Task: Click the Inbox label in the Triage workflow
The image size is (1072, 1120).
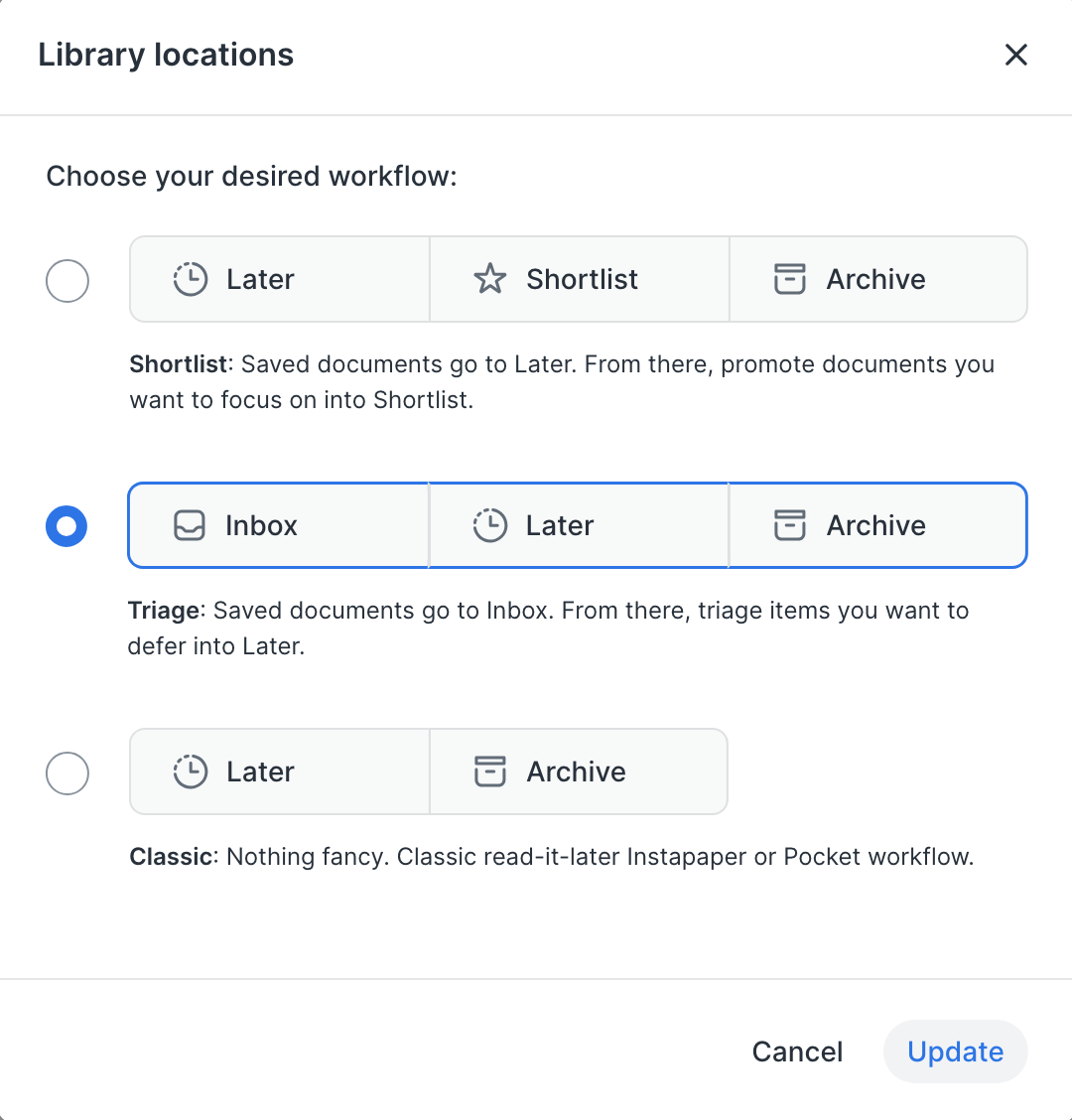Action: click(261, 525)
